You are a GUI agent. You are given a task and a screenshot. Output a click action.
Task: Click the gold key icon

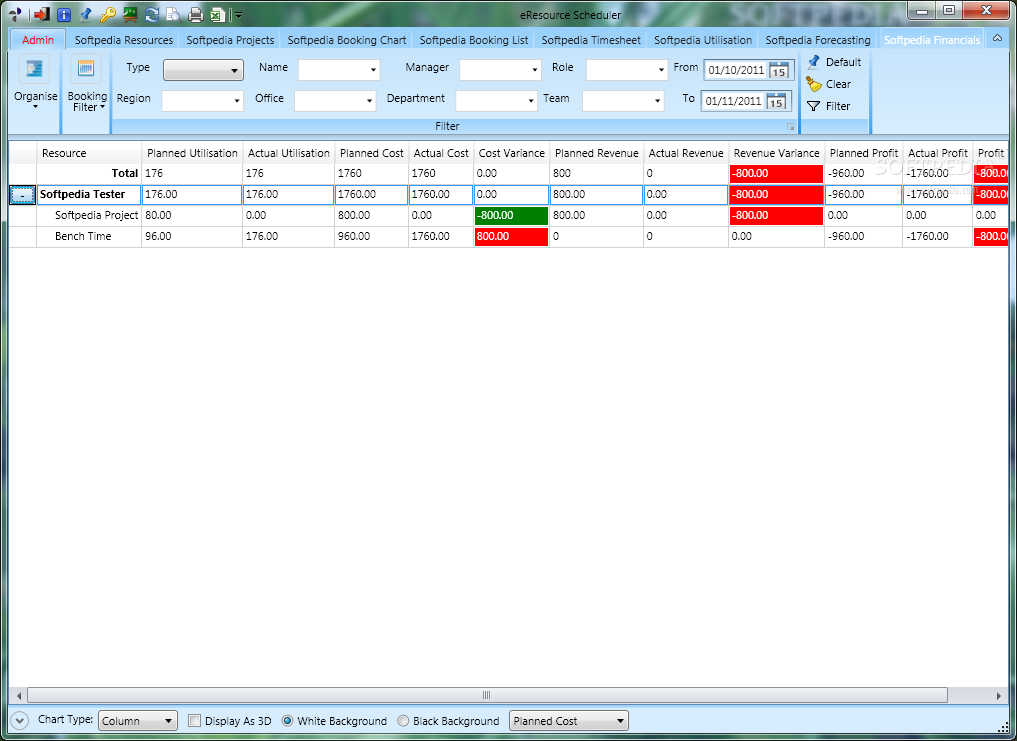[107, 14]
